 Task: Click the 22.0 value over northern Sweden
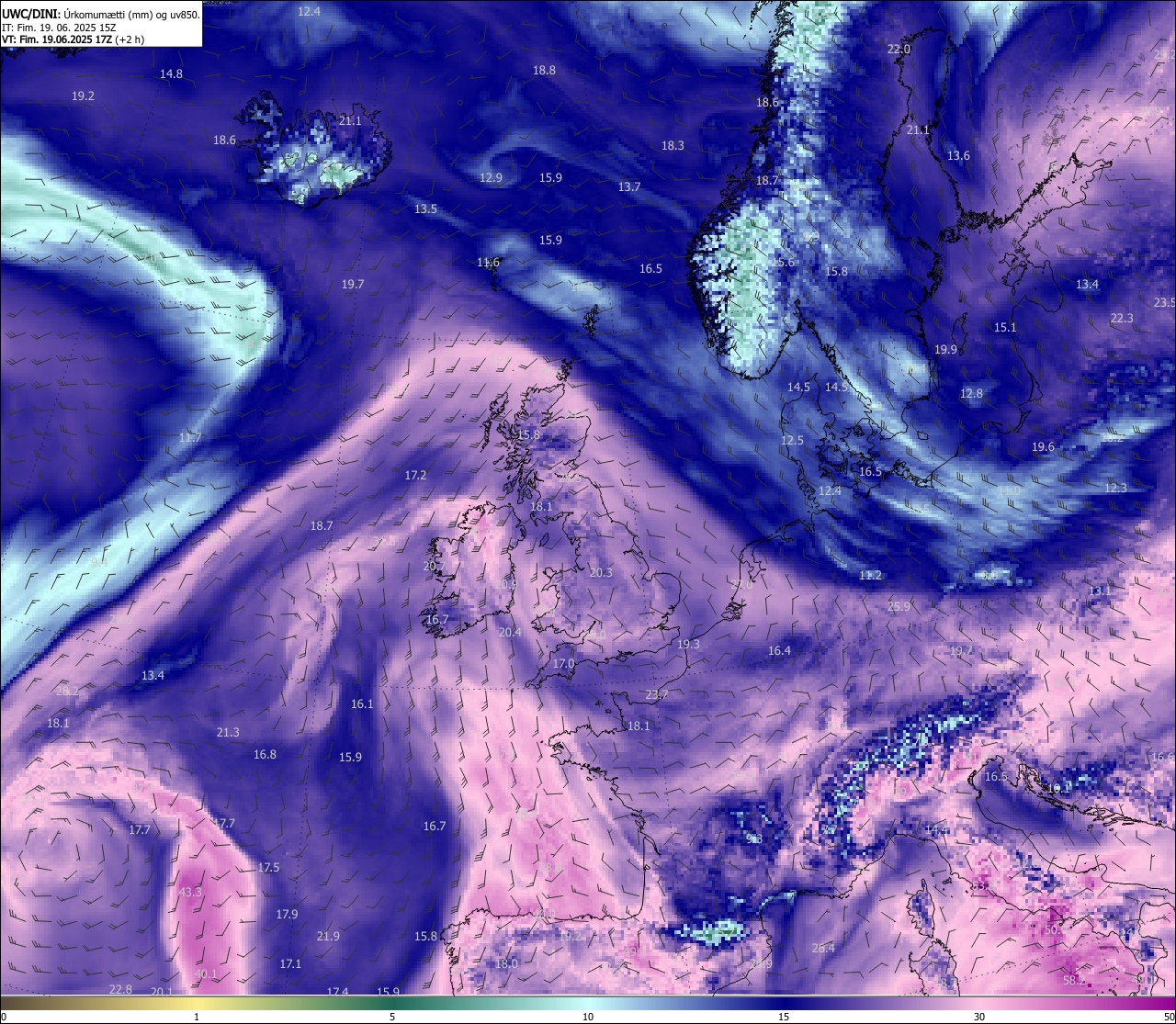pos(898,49)
